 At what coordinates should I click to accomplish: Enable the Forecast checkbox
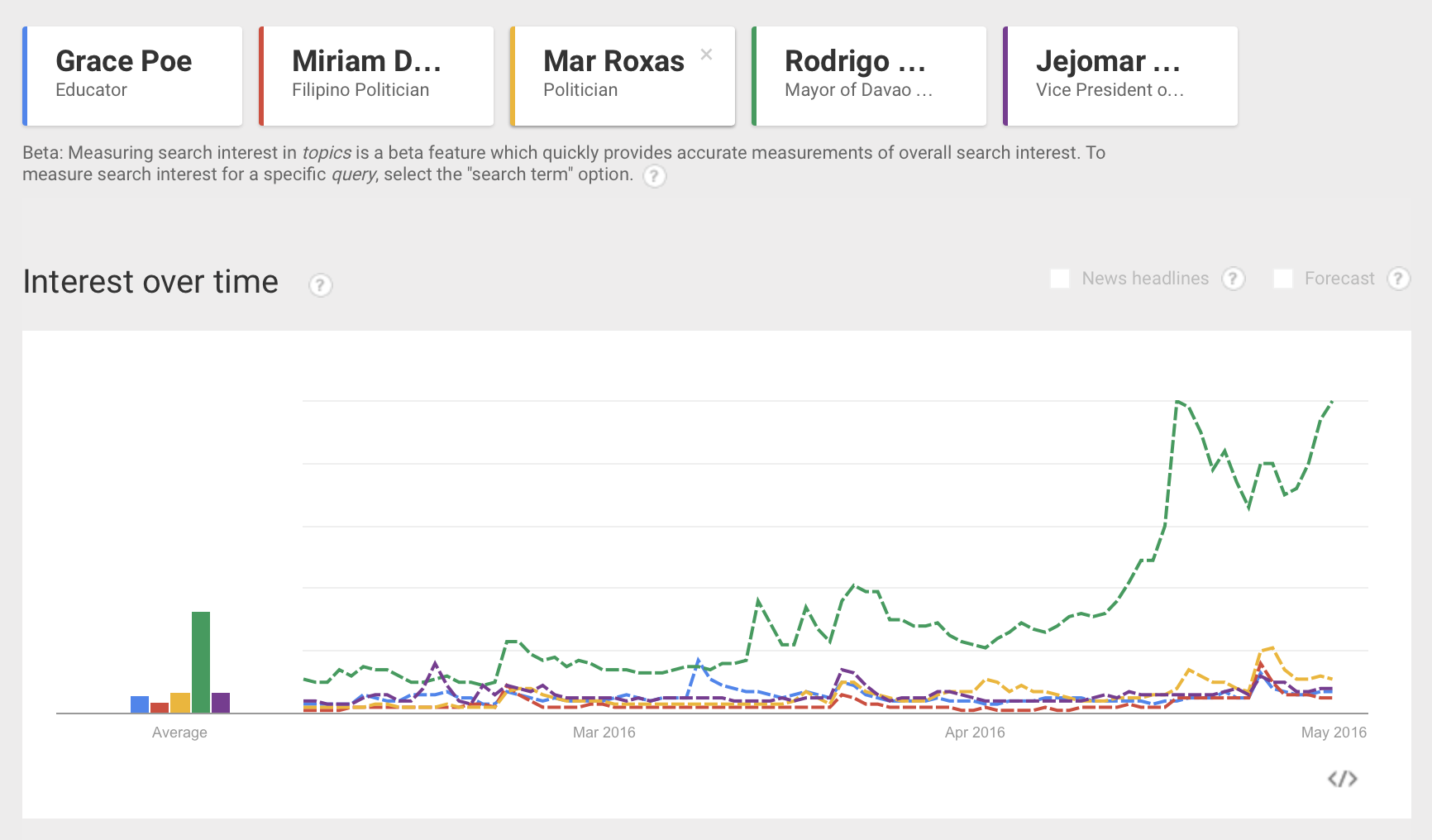pyautogui.click(x=1284, y=279)
